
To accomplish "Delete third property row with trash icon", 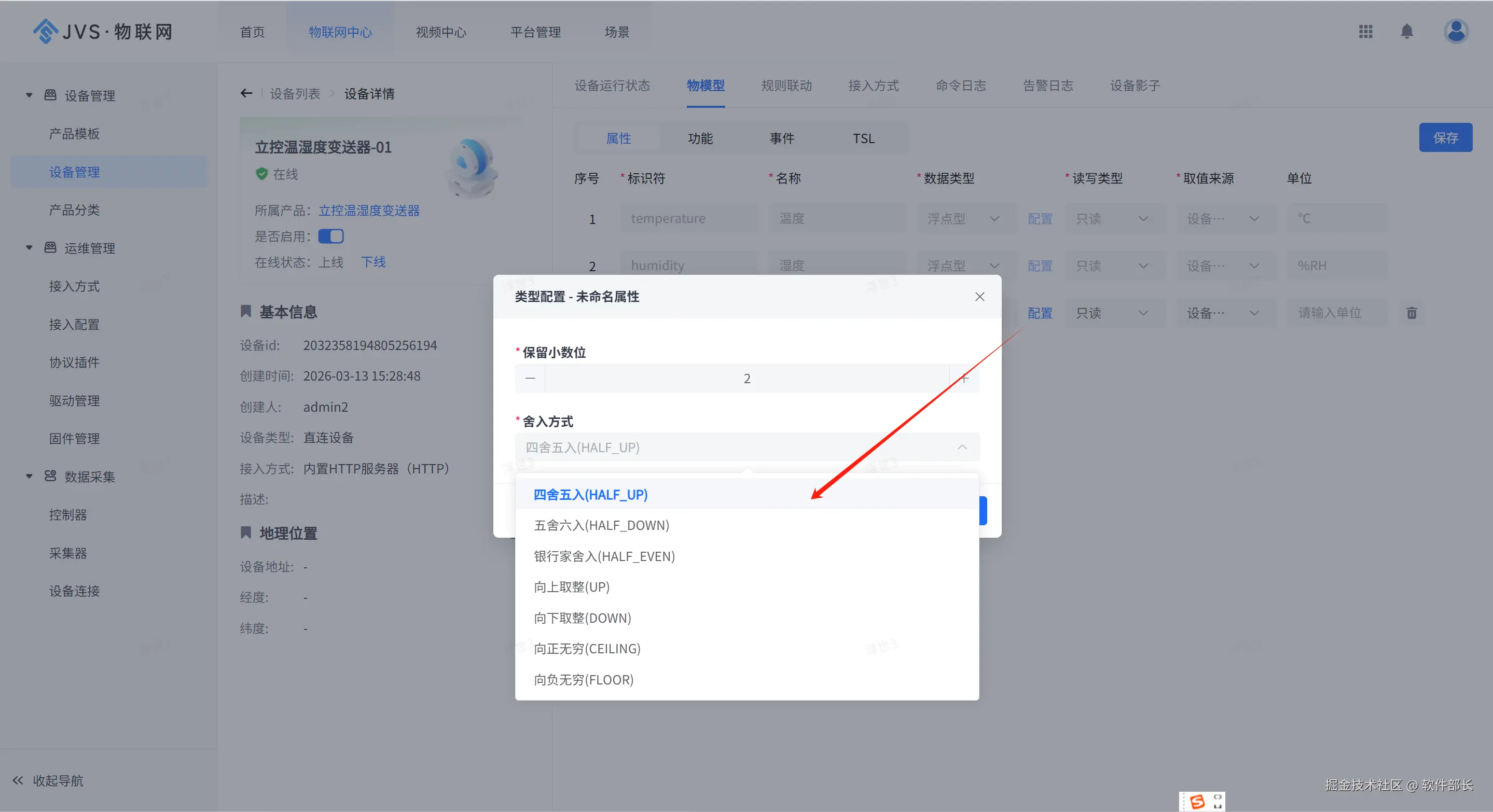I will pos(1411,313).
